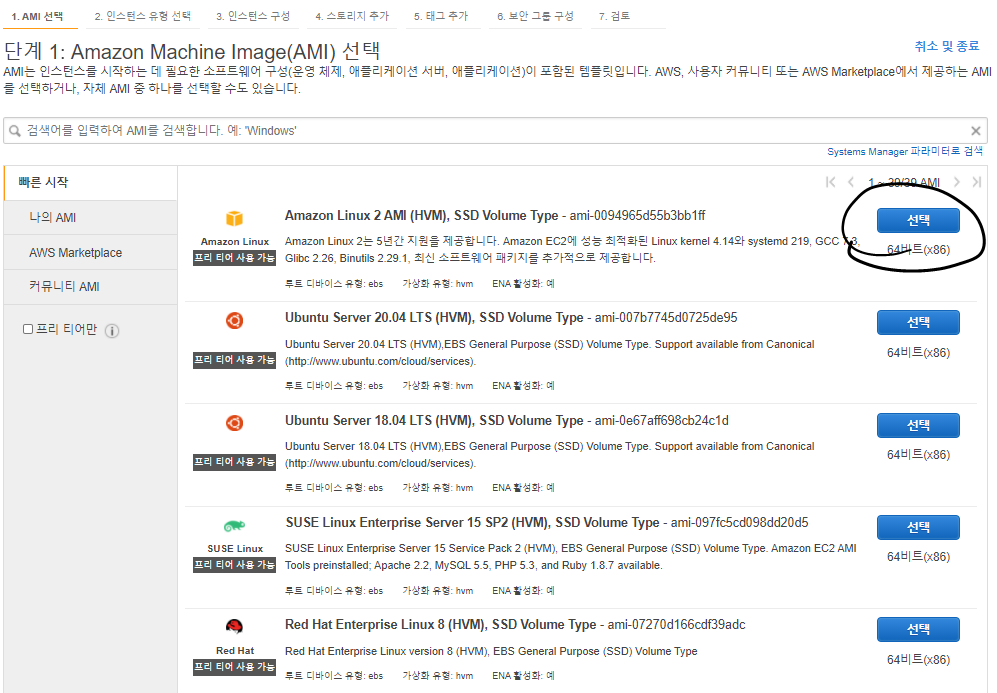Click 프리 티어 사용 가능 badge under SUSE Linux

tap(235, 565)
